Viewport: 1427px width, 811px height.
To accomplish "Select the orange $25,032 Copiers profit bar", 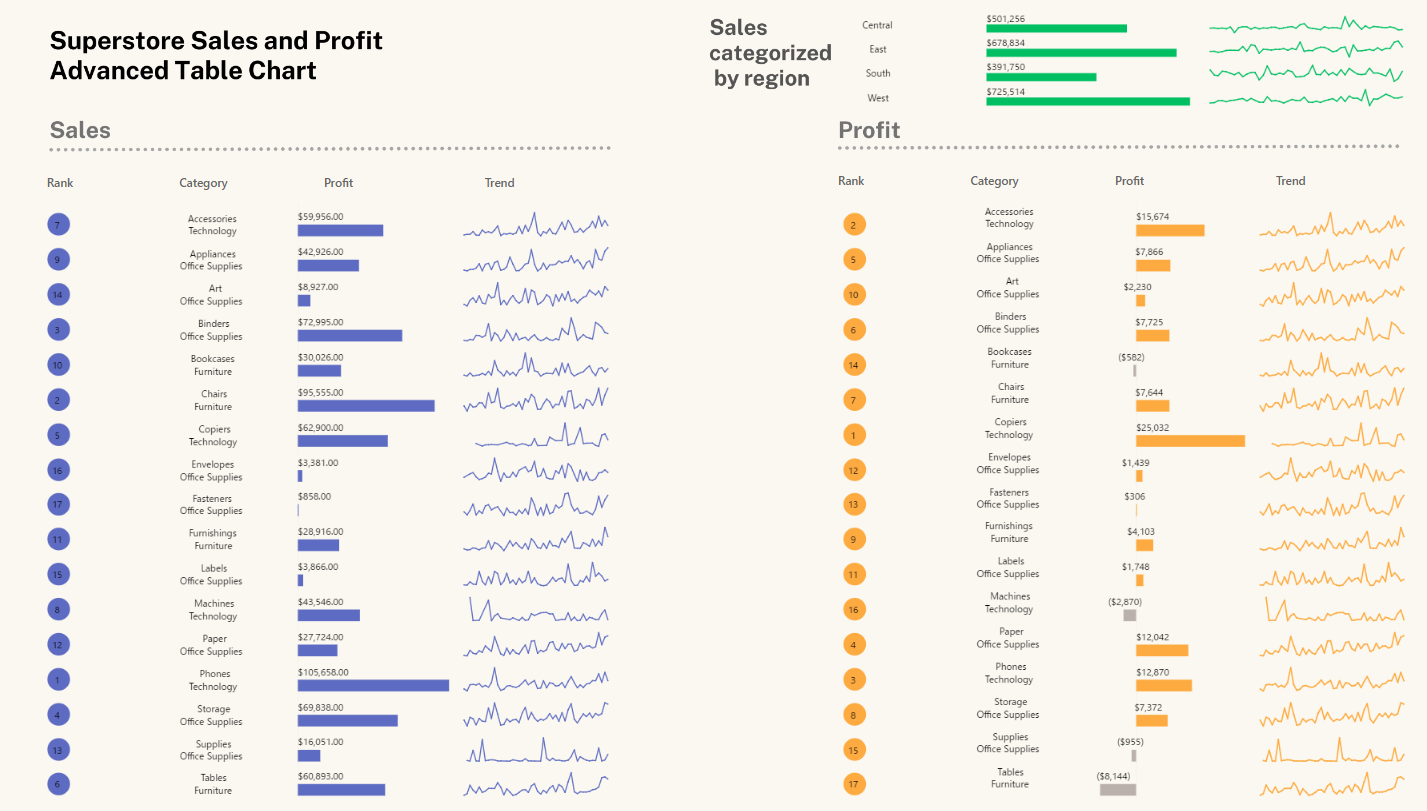I will pos(1190,441).
